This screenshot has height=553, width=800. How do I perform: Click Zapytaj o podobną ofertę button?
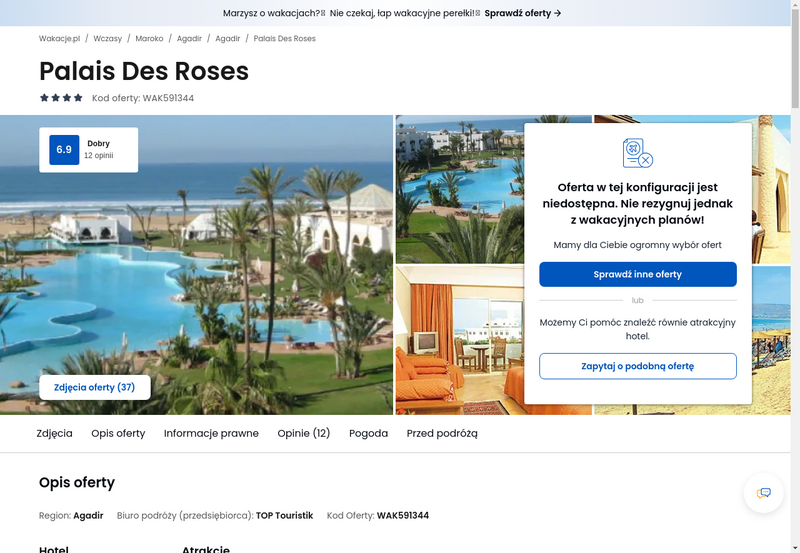pyautogui.click(x=638, y=366)
